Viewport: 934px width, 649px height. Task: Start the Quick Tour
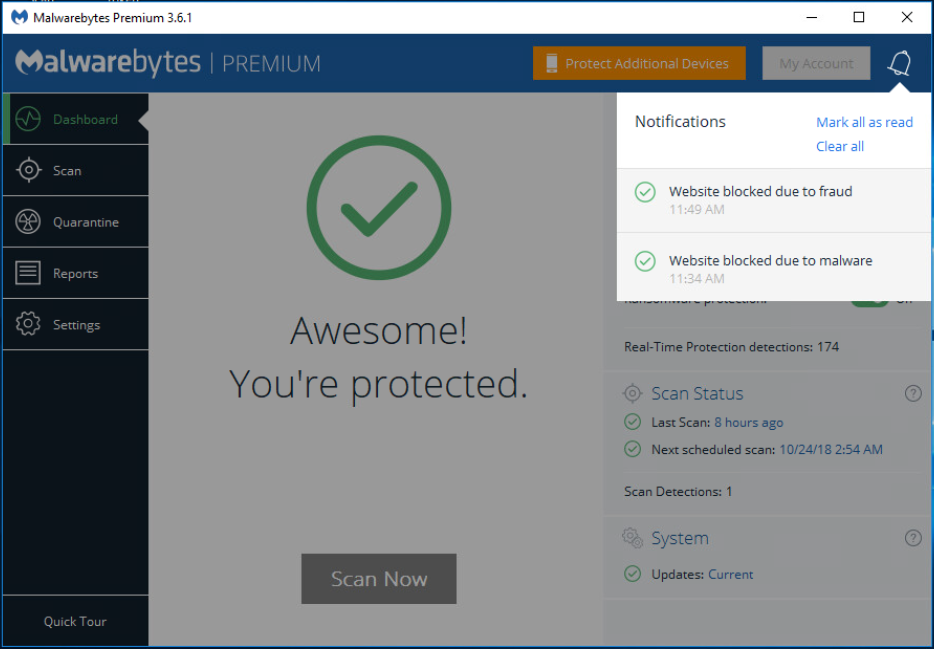pos(76,621)
